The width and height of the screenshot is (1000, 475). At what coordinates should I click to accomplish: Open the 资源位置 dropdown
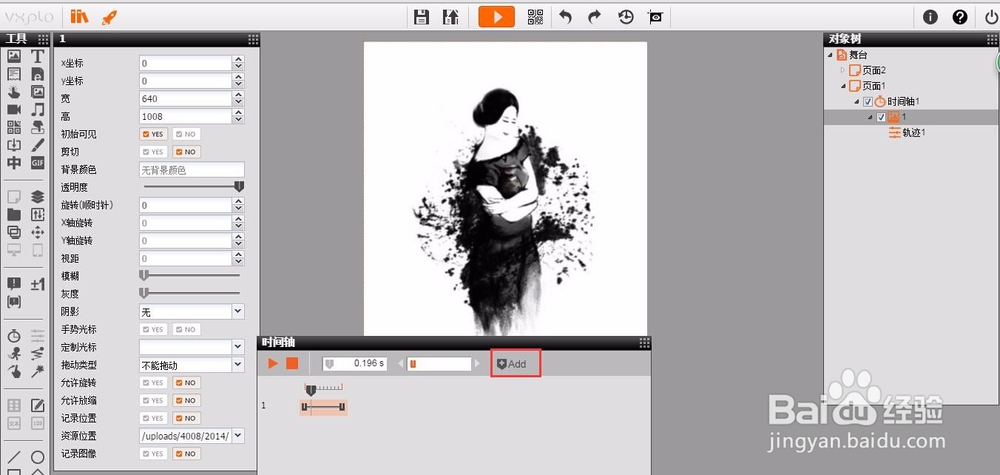point(238,436)
